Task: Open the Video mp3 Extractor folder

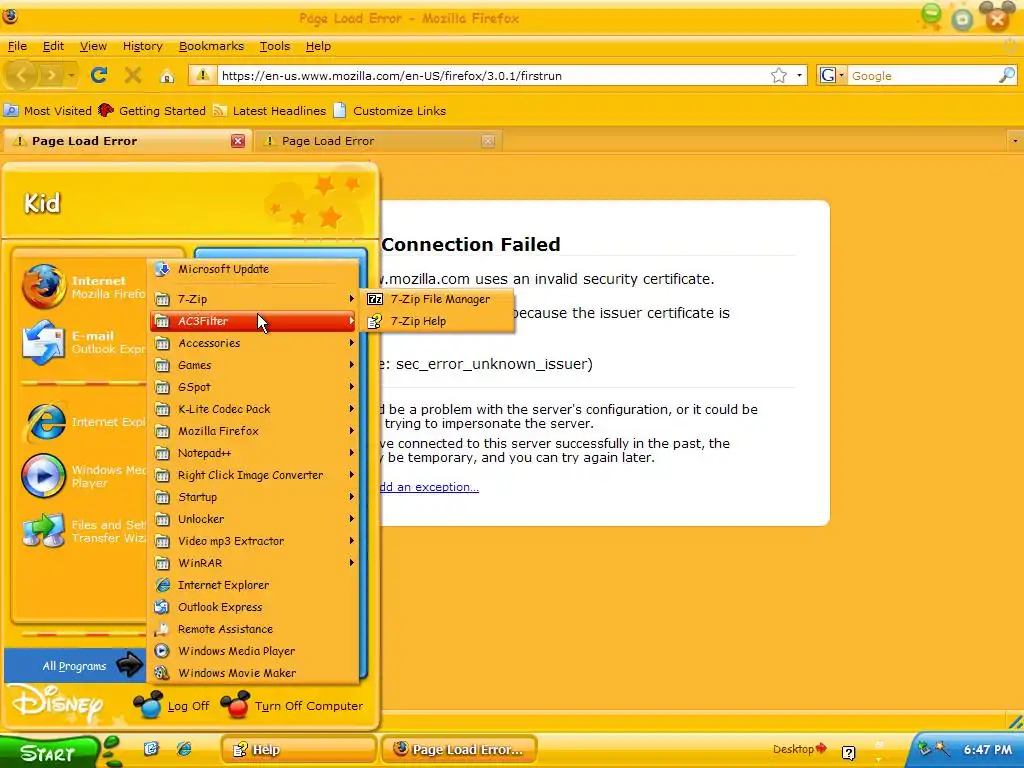Action: point(255,541)
